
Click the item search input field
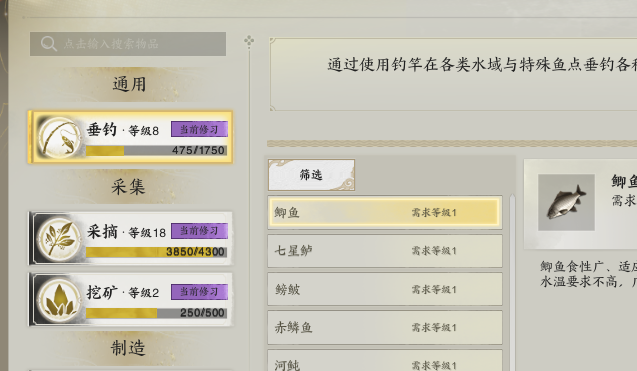point(128,44)
